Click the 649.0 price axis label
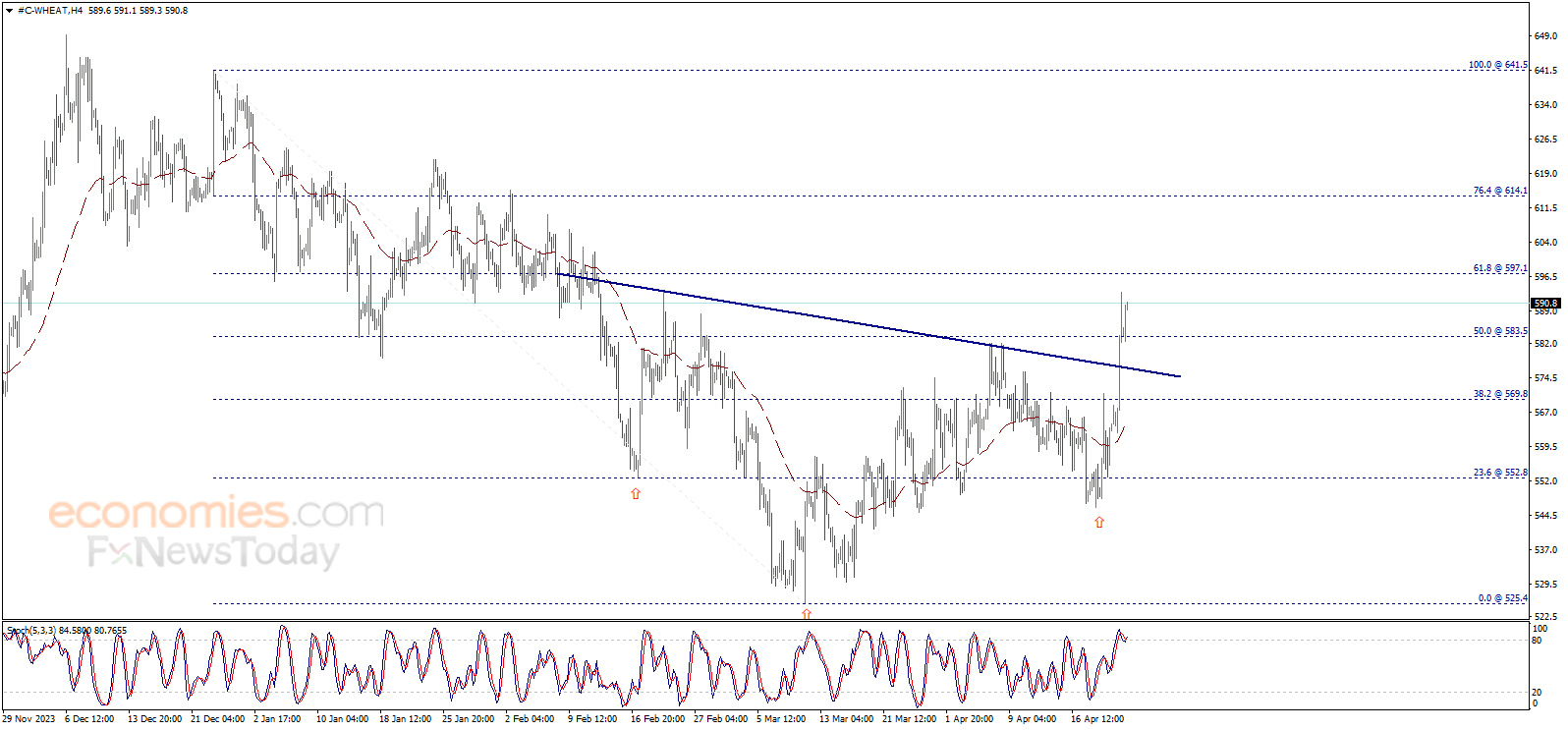 1545,36
